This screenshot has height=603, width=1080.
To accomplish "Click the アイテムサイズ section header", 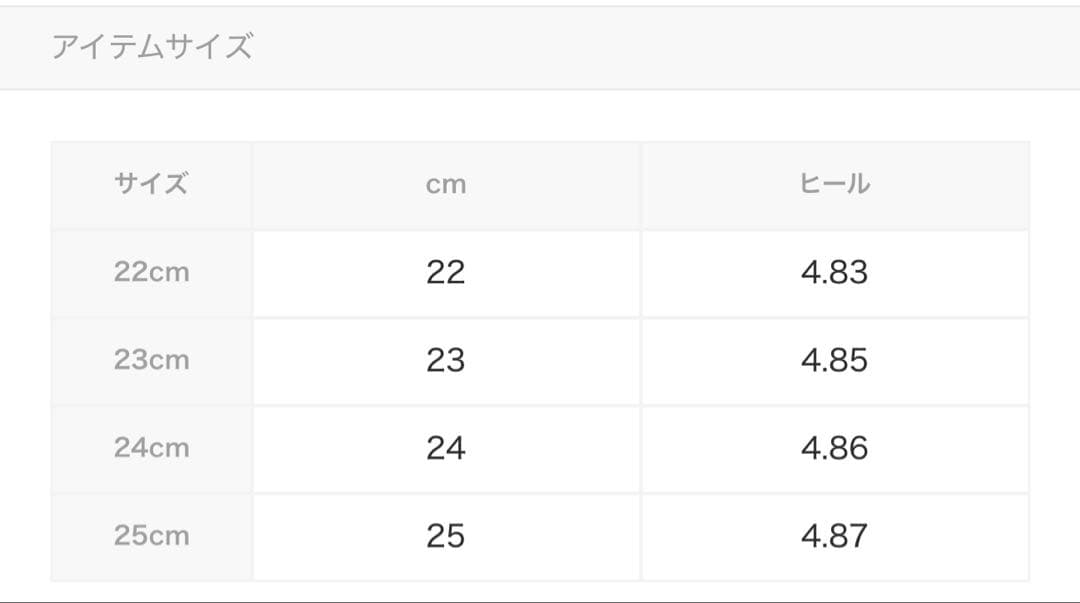I will 152,47.
